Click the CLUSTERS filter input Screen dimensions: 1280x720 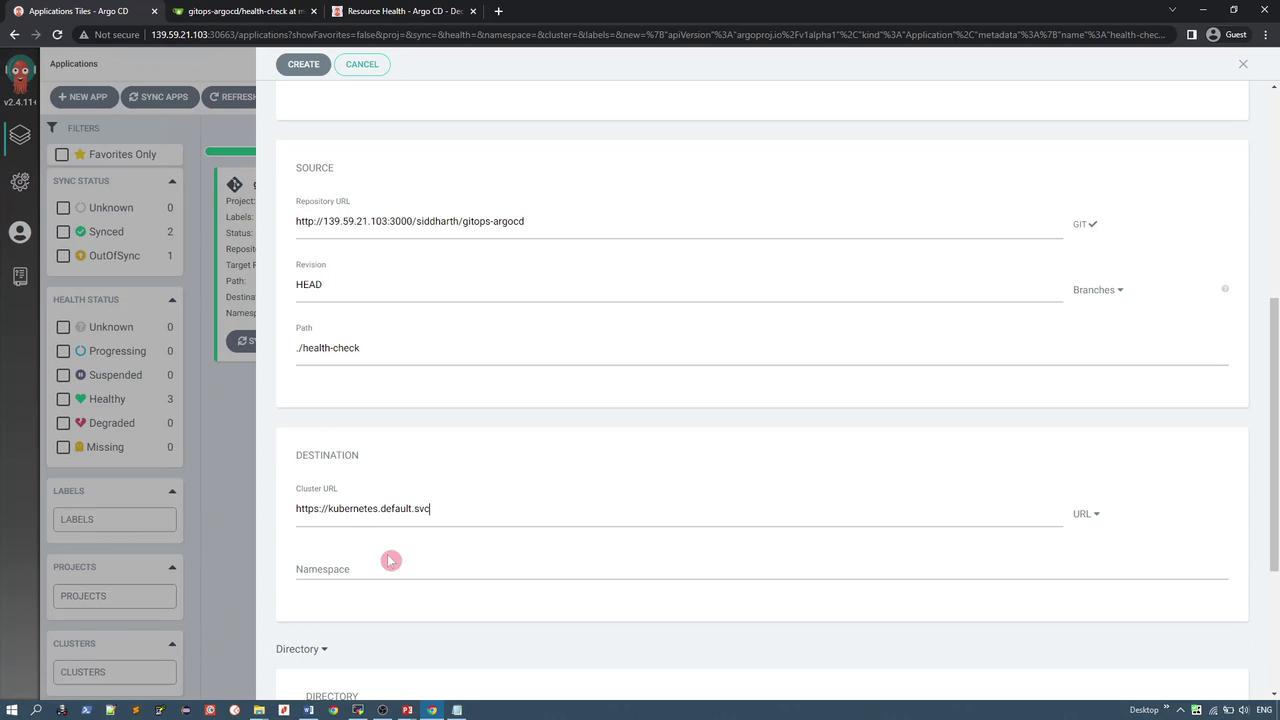pyautogui.click(x=115, y=672)
